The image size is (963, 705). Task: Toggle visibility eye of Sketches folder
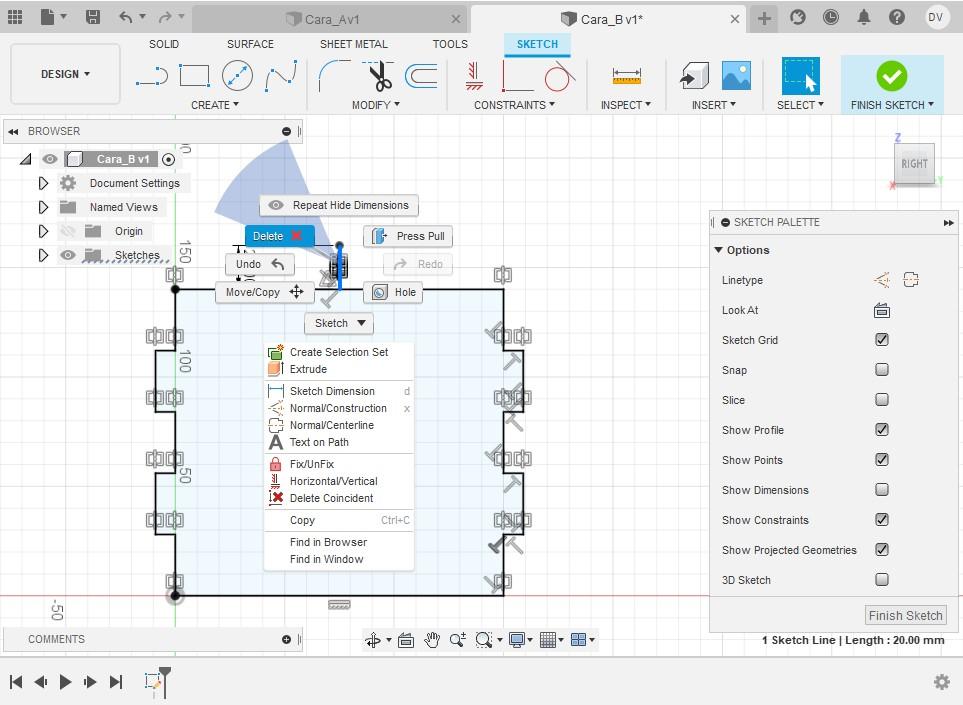point(68,255)
